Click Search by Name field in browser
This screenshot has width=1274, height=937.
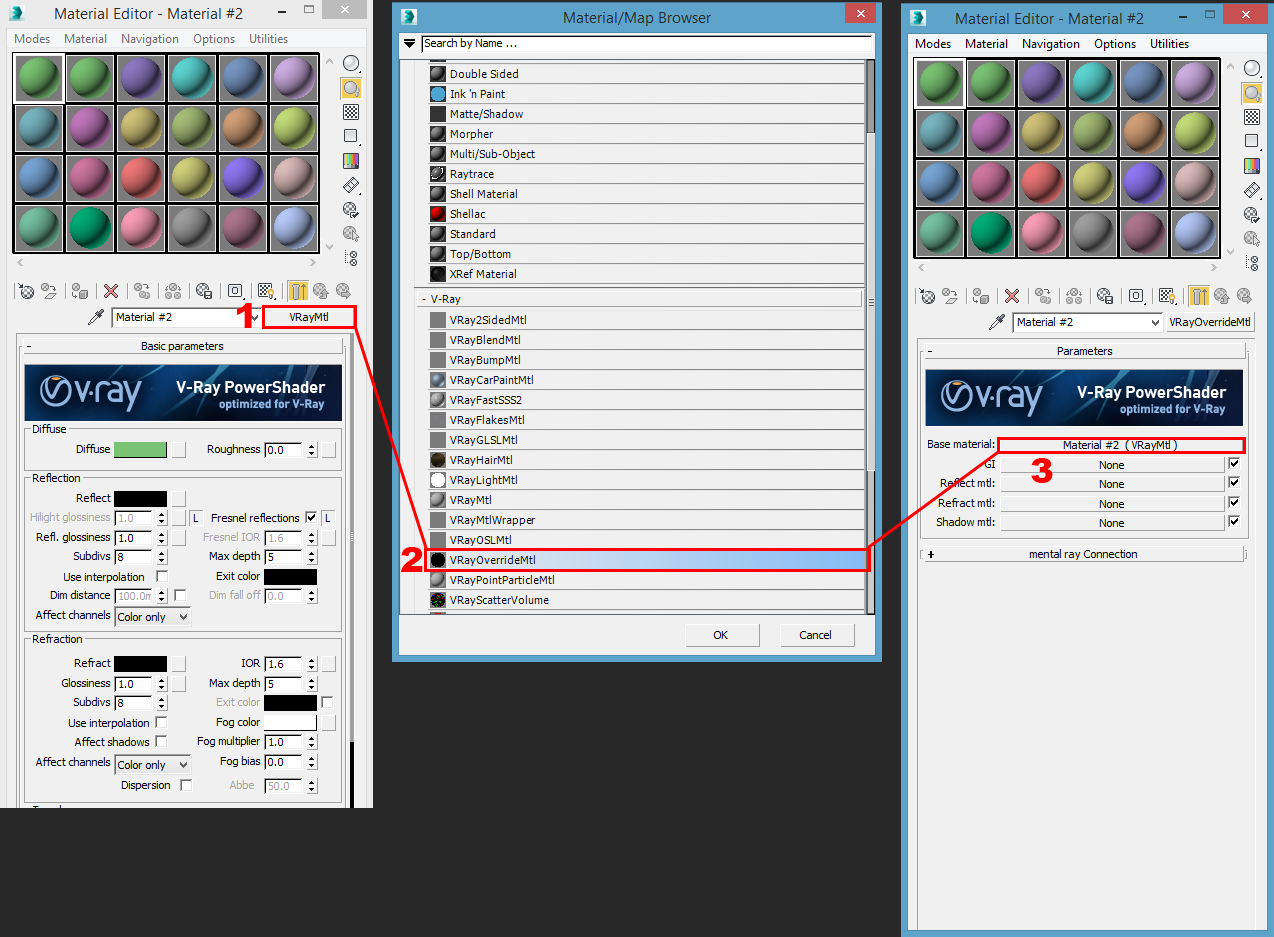click(x=646, y=44)
